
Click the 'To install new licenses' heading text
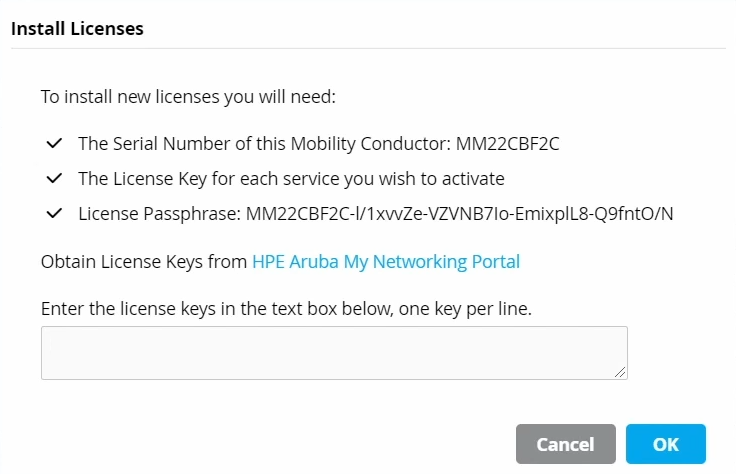tap(188, 97)
